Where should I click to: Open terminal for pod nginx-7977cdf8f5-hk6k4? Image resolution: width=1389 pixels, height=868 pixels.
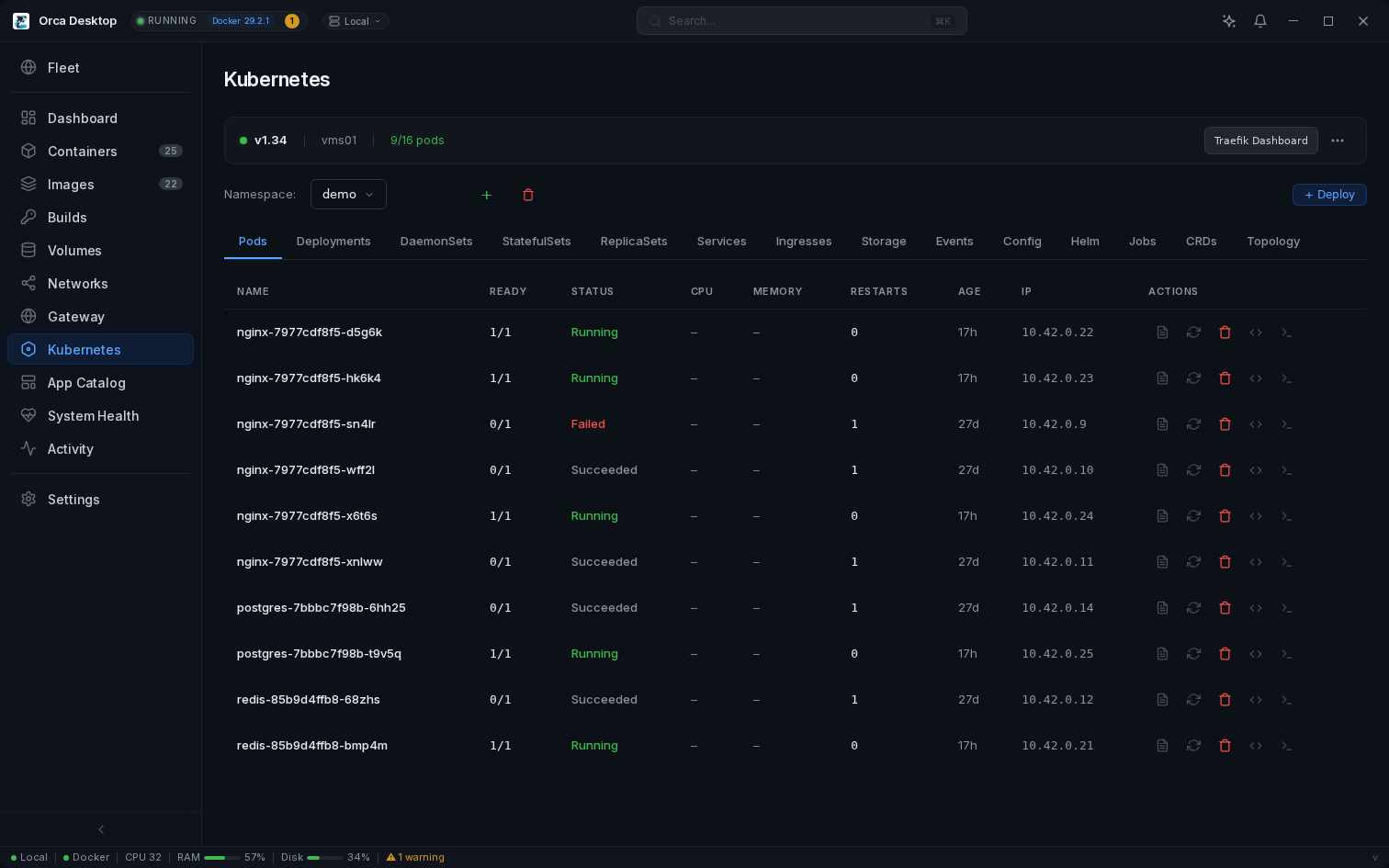[1286, 378]
